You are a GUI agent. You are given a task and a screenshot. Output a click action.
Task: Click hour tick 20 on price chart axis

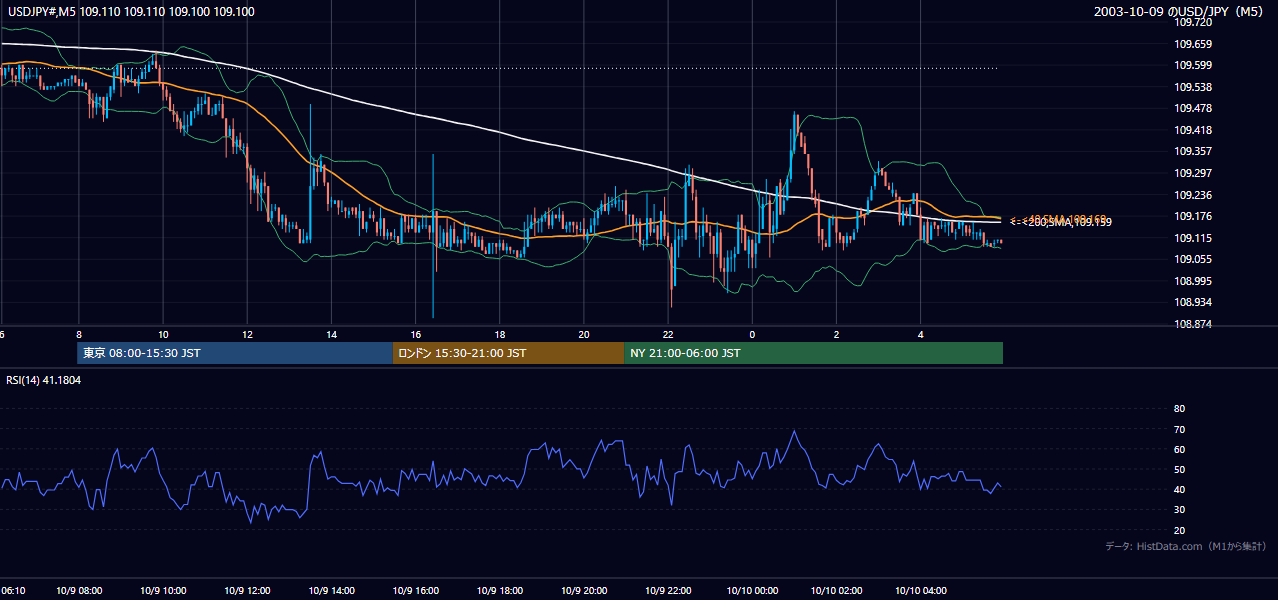point(584,334)
